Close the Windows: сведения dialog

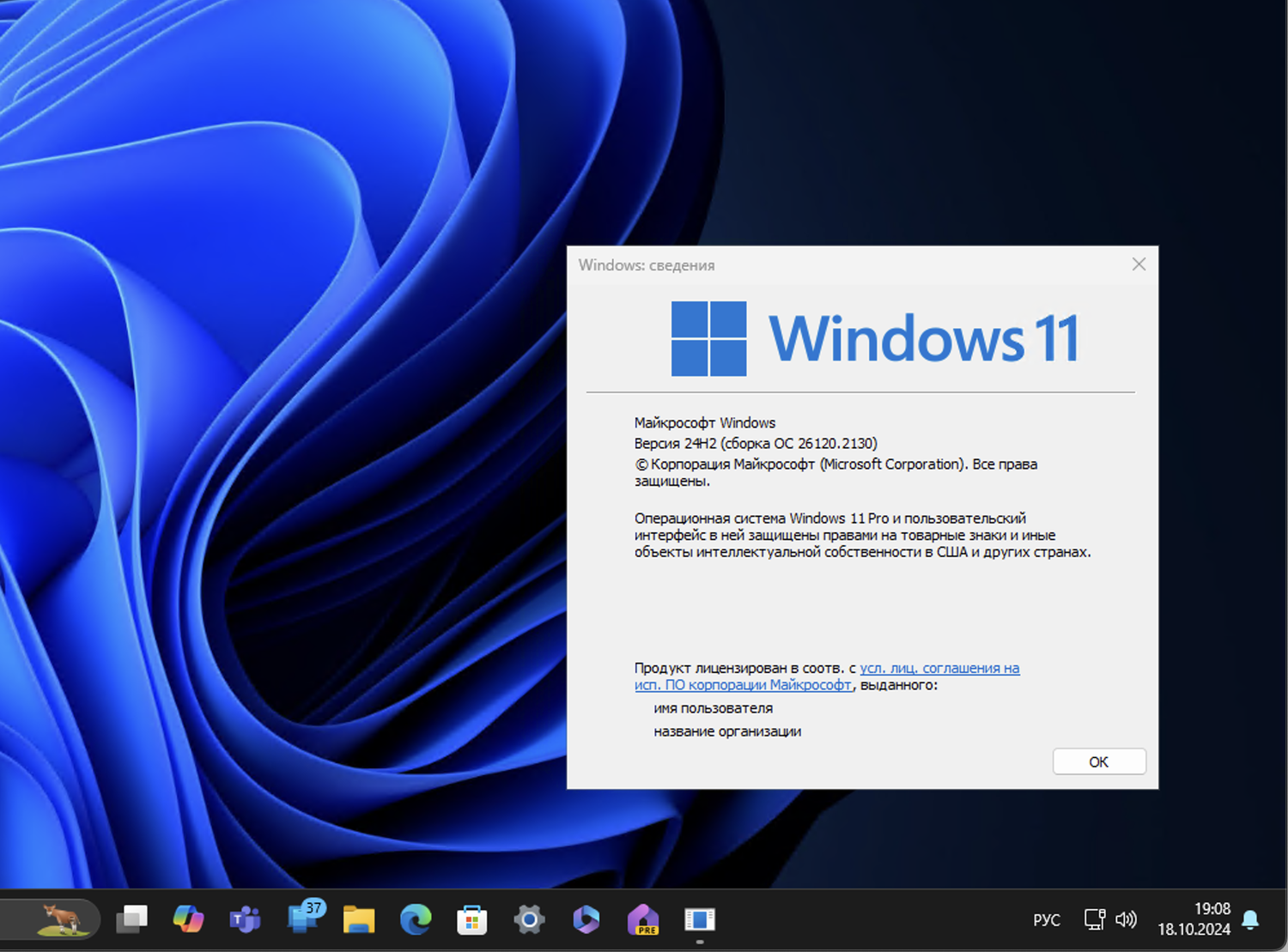click(x=1139, y=264)
